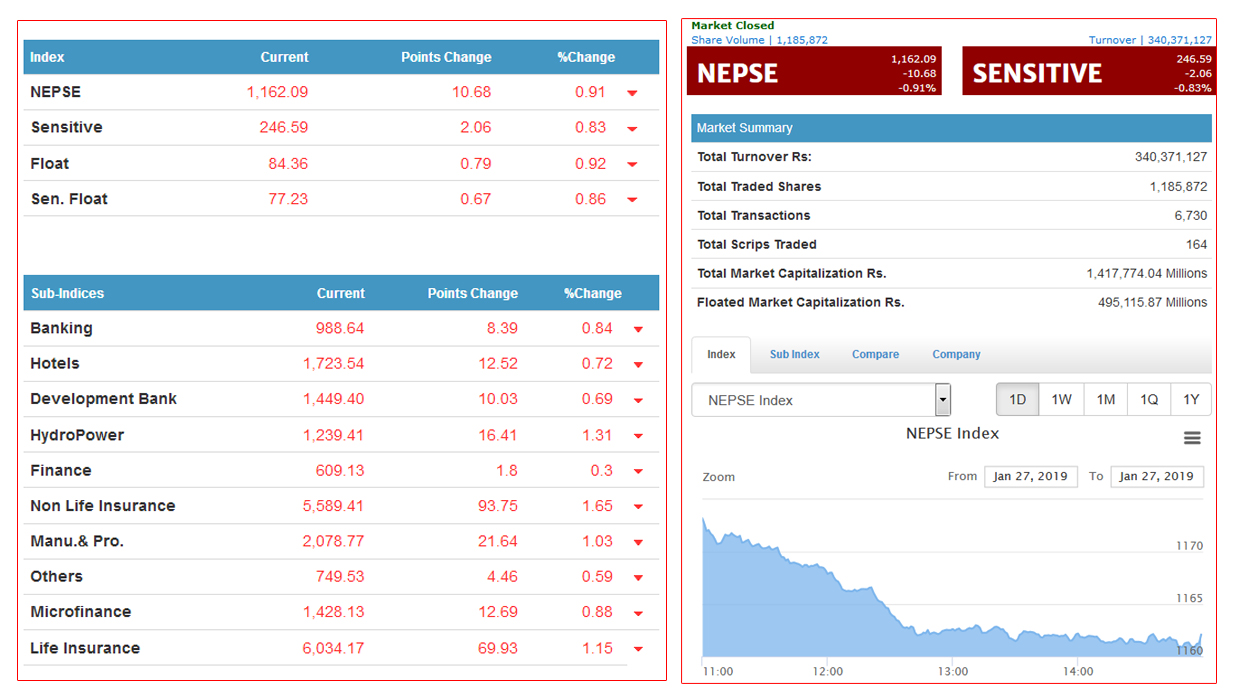Click the Points Change header in Index table

point(446,57)
